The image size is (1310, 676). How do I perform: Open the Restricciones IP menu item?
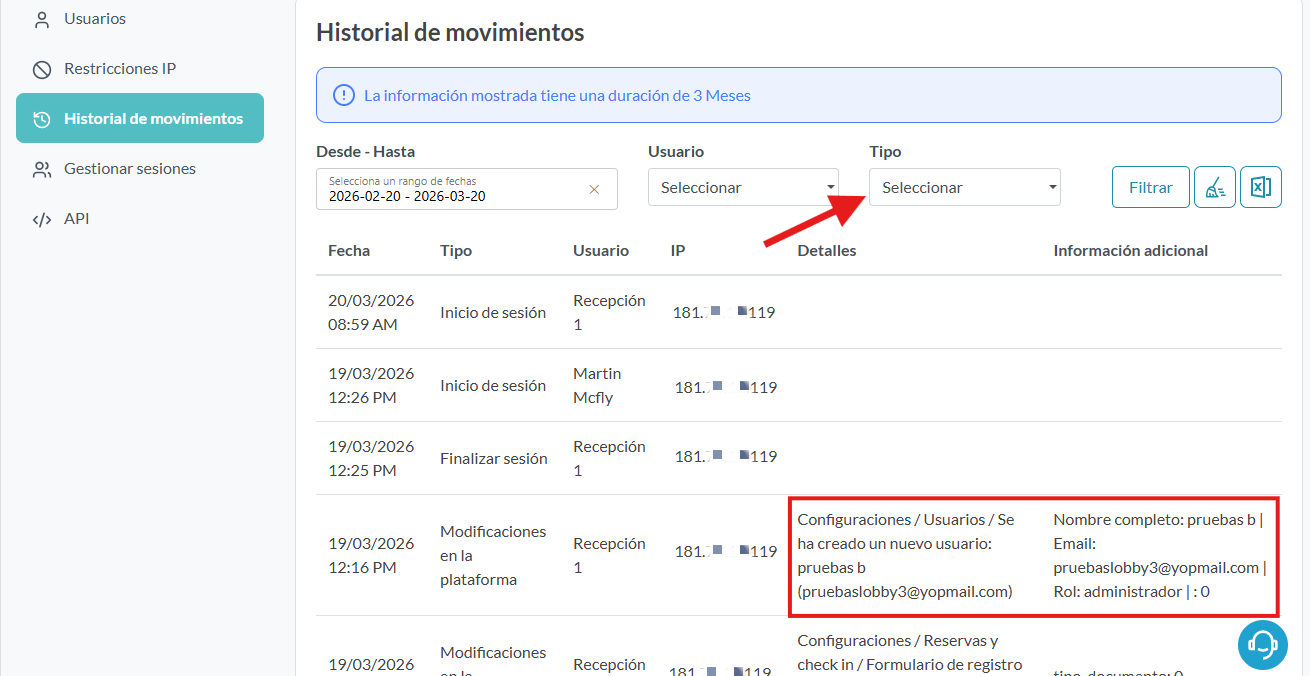[x=120, y=69]
